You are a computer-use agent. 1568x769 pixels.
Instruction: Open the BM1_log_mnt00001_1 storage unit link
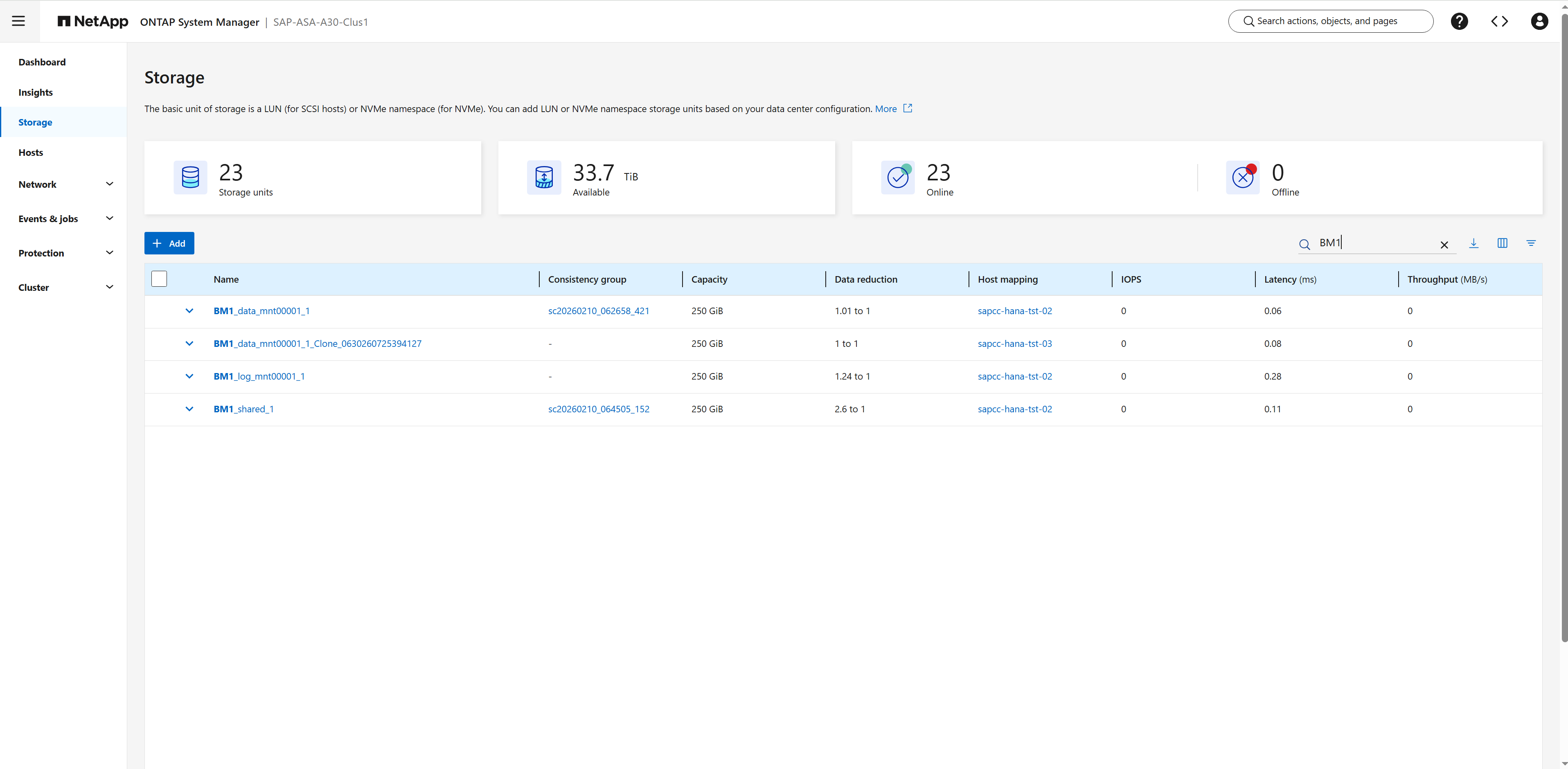click(259, 377)
